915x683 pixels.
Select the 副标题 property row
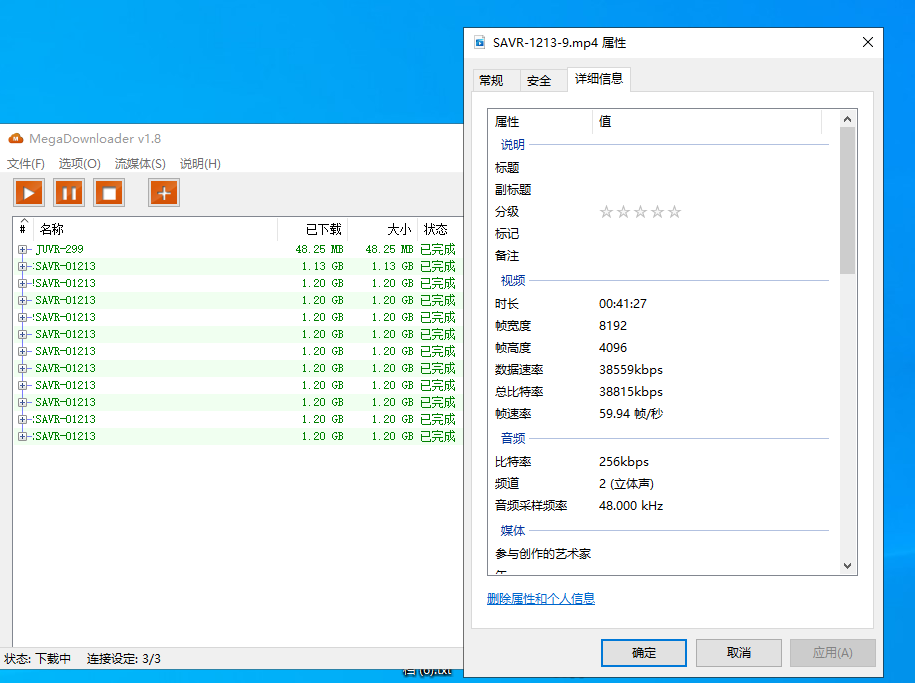pyautogui.click(x=659, y=190)
